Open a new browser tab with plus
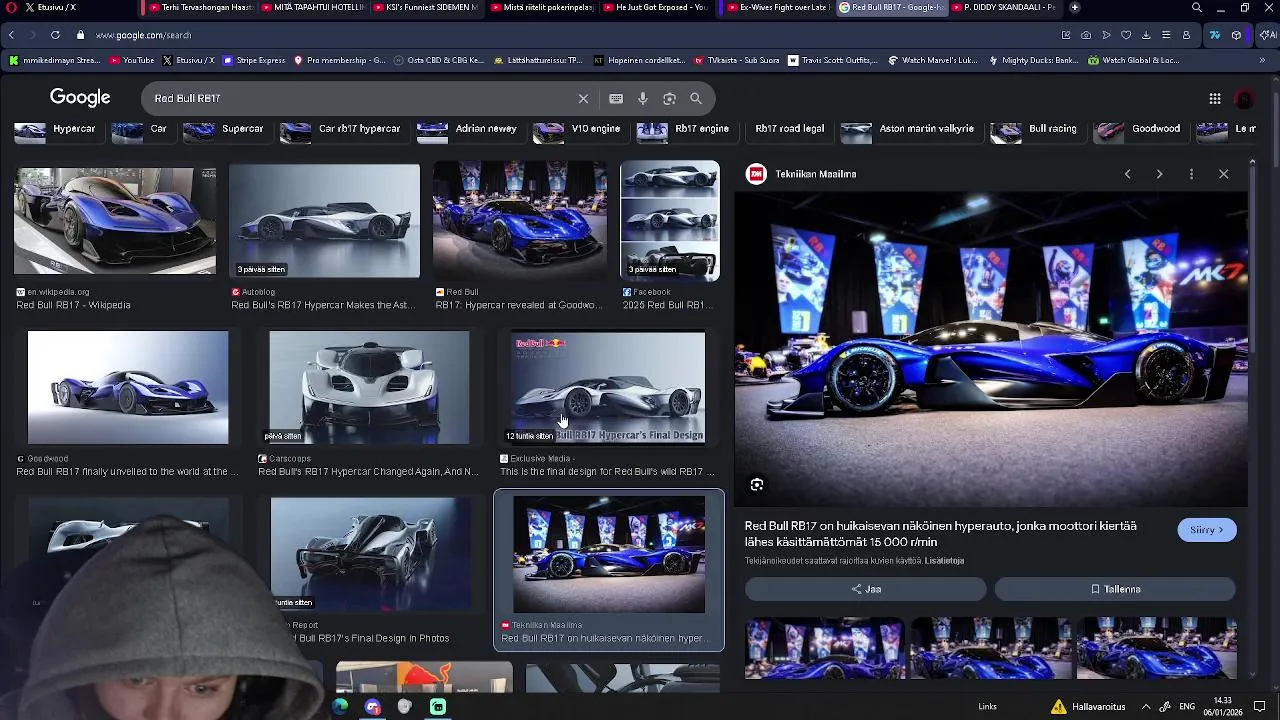This screenshot has height=720, width=1280. (x=1074, y=7)
